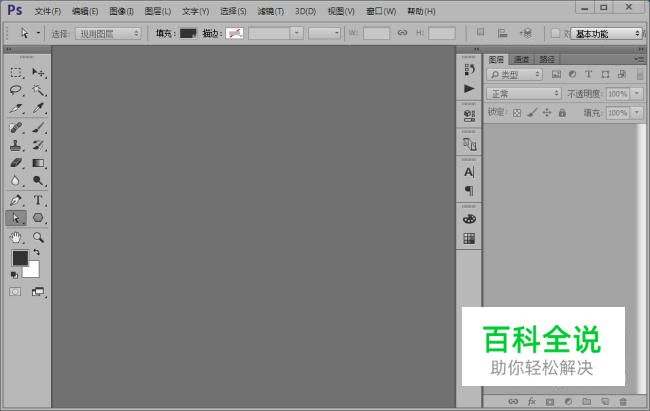Select the Healing Brush tool
This screenshot has height=411, width=650.
(x=16, y=127)
